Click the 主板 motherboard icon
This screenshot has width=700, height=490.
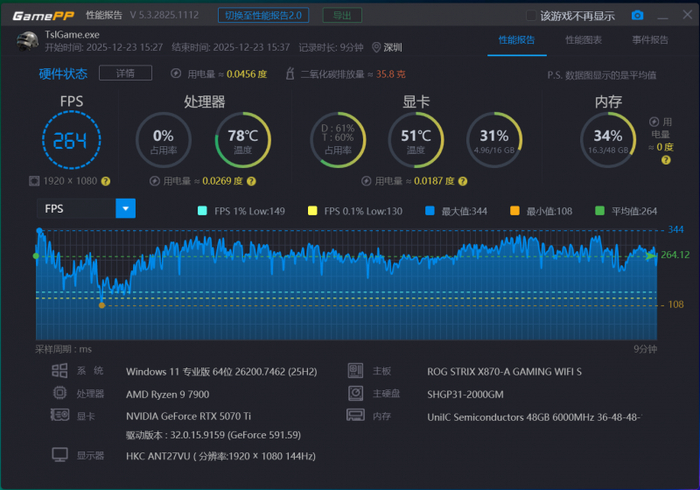356,370
